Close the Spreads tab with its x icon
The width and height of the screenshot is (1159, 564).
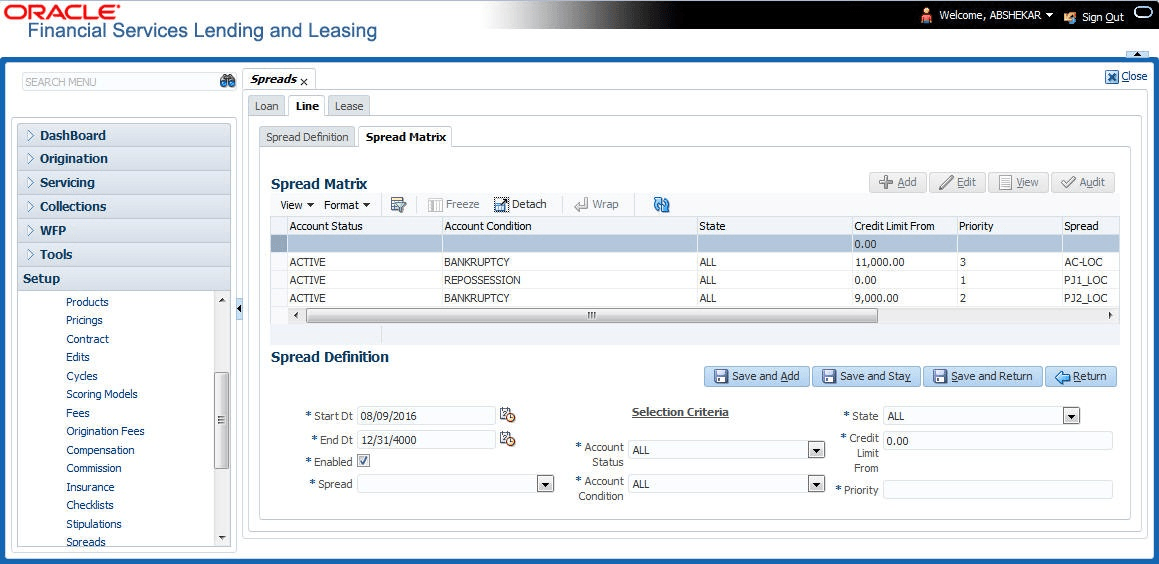click(304, 82)
